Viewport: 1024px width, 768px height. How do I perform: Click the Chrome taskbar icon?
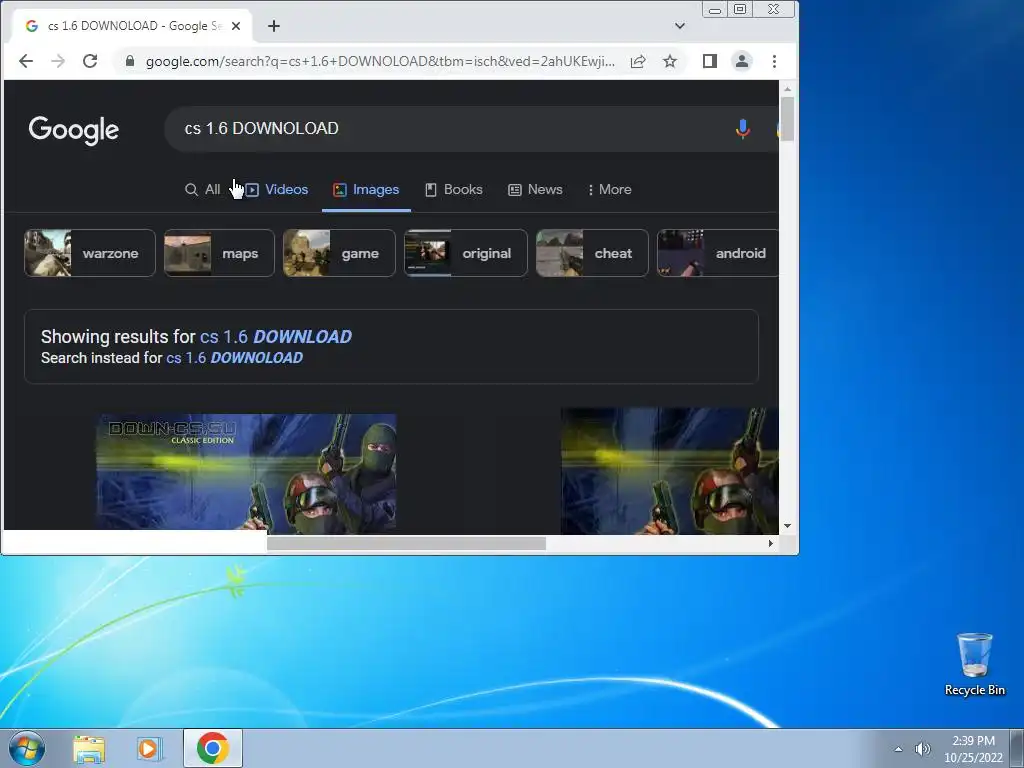213,748
